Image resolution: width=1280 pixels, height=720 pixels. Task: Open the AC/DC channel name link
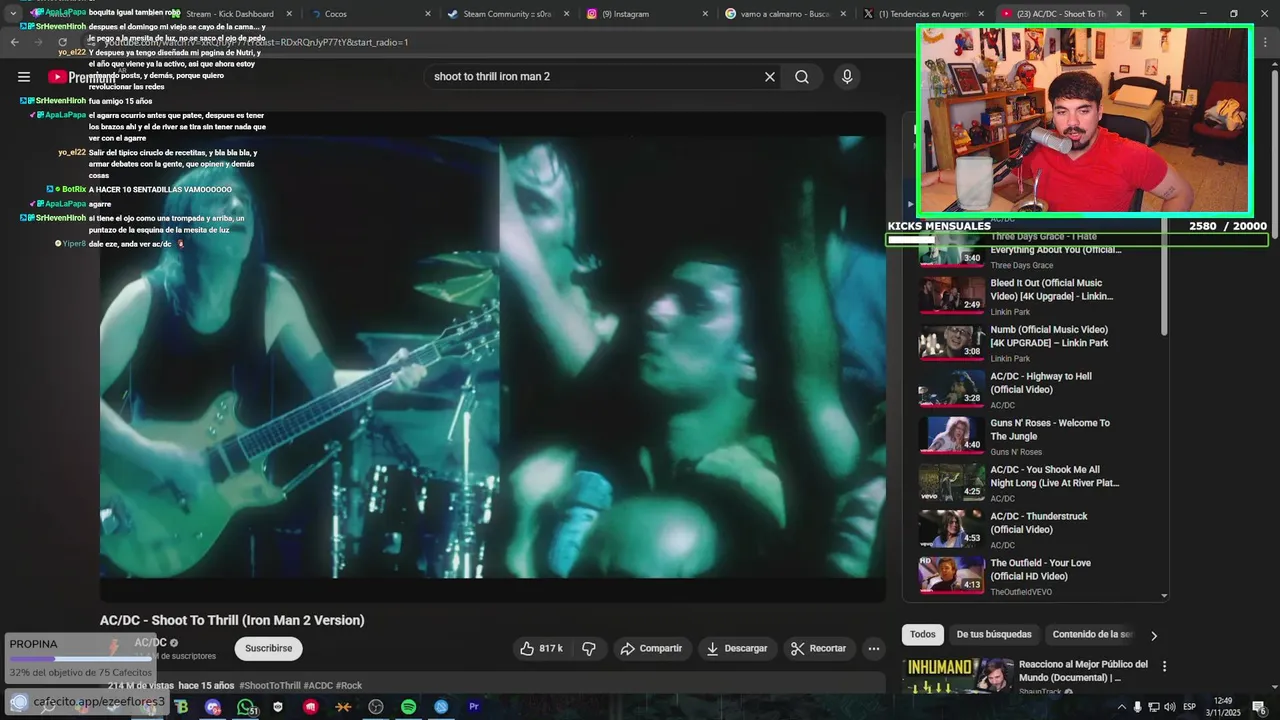pos(151,643)
